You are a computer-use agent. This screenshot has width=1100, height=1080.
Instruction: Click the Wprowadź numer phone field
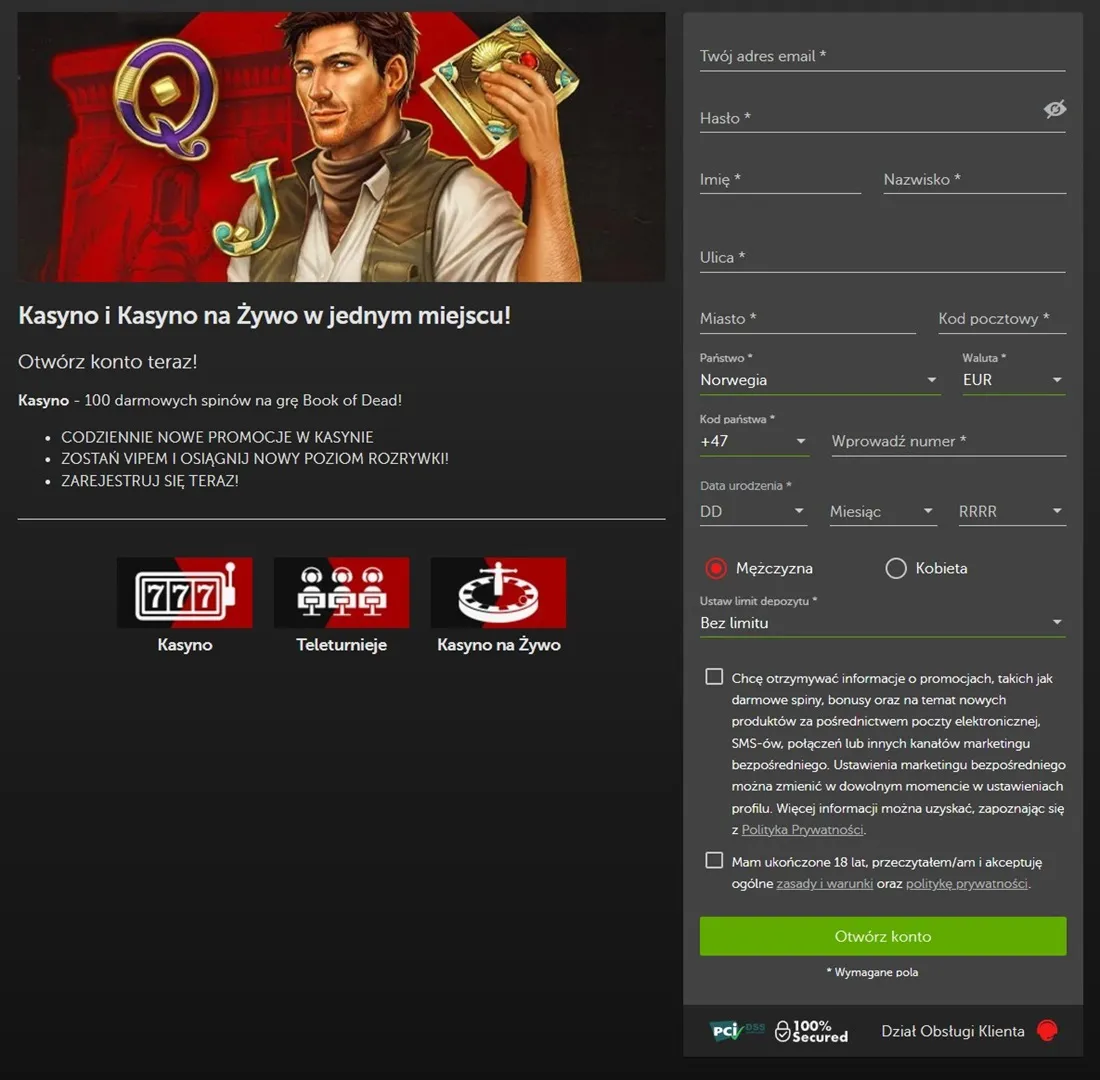click(948, 441)
